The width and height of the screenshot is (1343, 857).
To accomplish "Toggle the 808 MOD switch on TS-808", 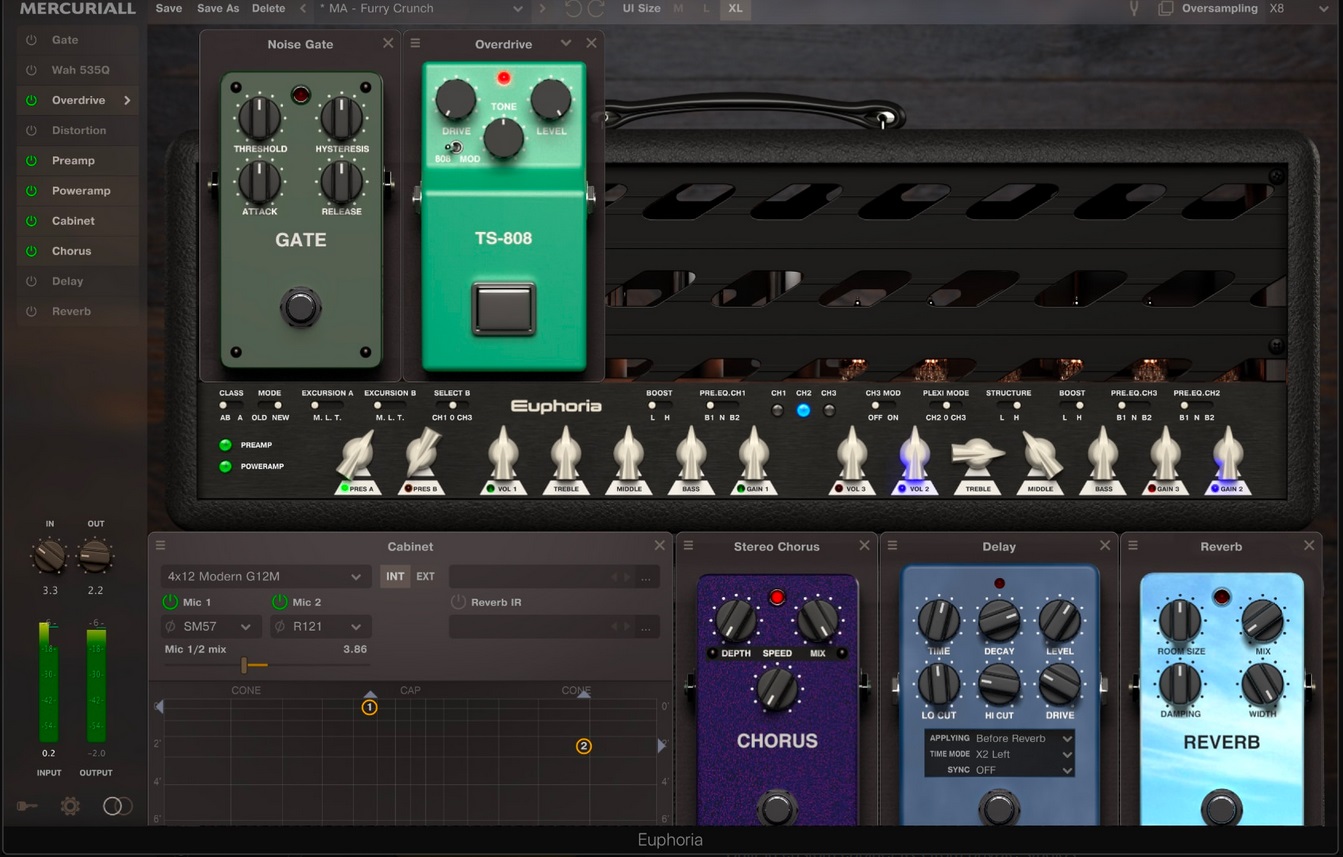I will (453, 148).
